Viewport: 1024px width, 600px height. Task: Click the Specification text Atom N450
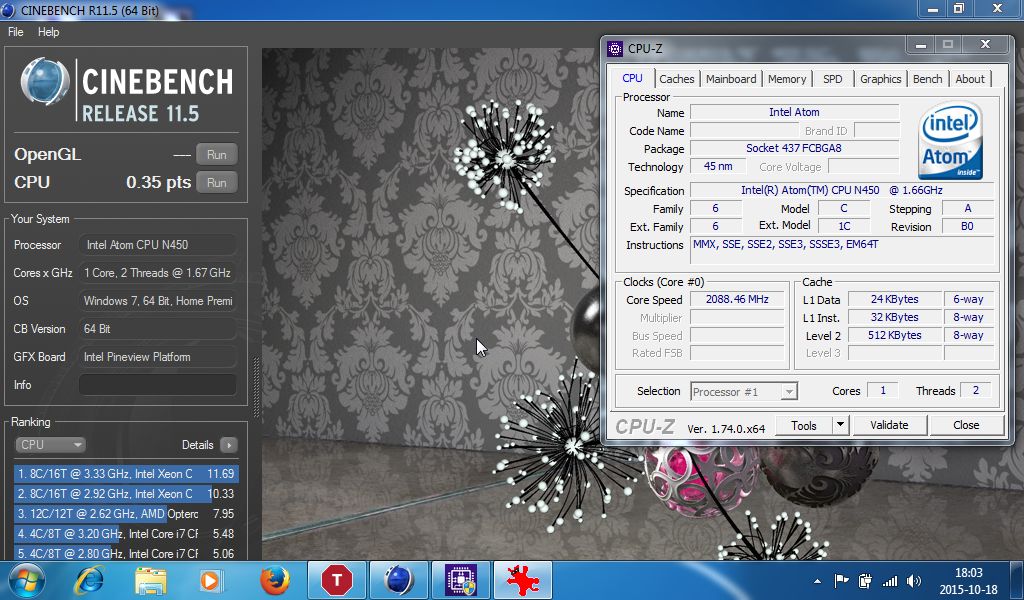pyautogui.click(x=841, y=191)
